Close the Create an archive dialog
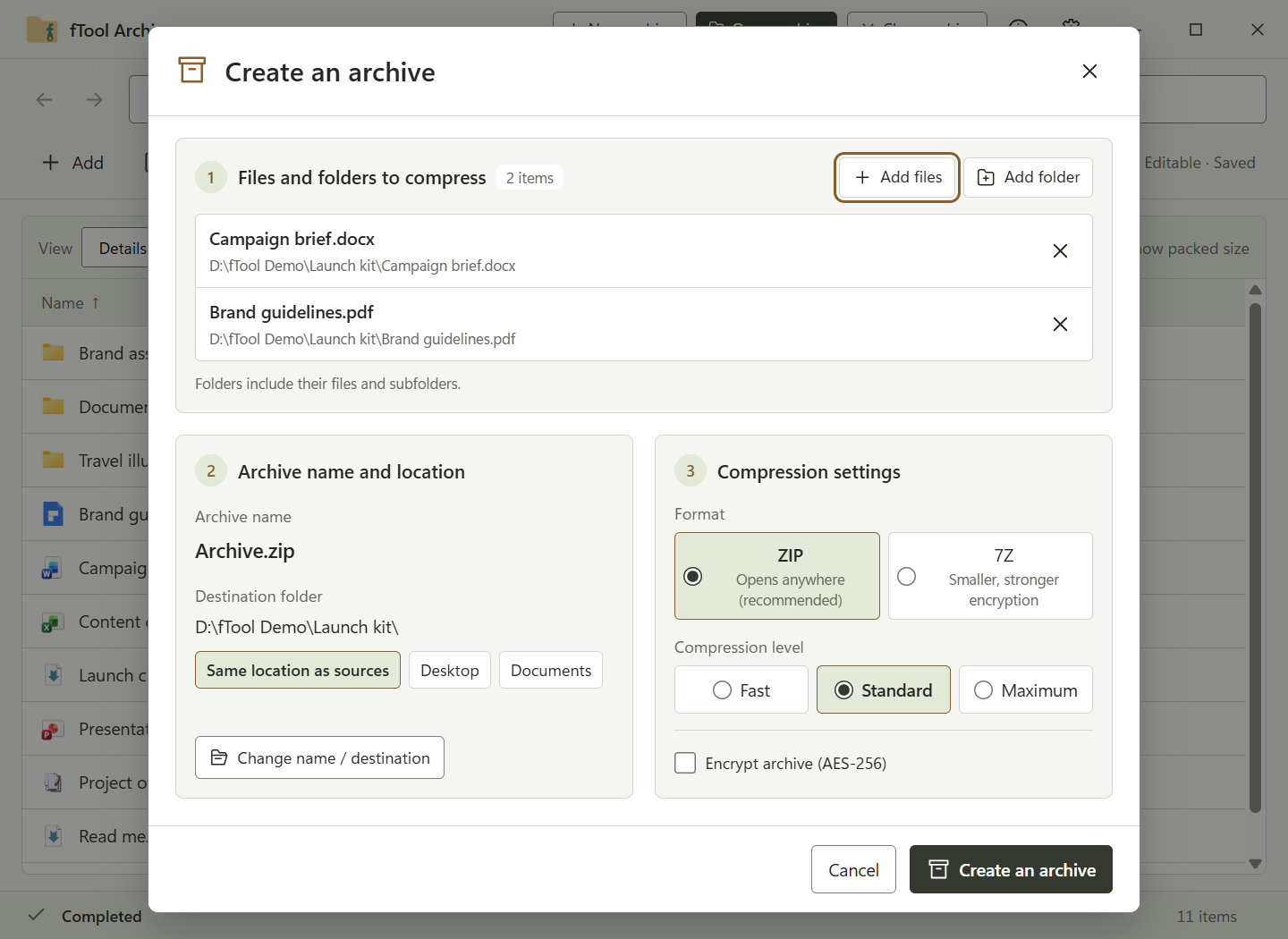 click(1089, 72)
